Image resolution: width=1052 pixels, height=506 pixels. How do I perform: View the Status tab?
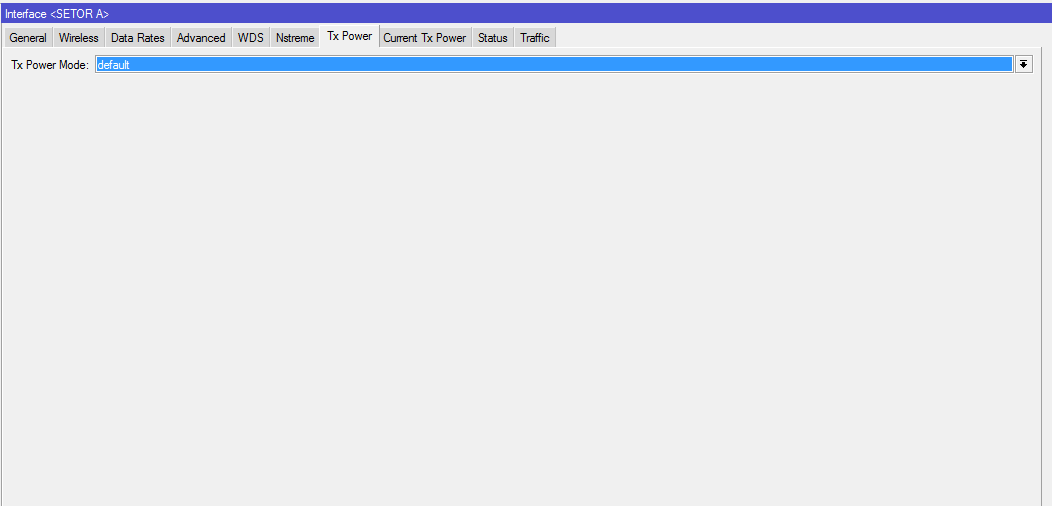click(492, 38)
